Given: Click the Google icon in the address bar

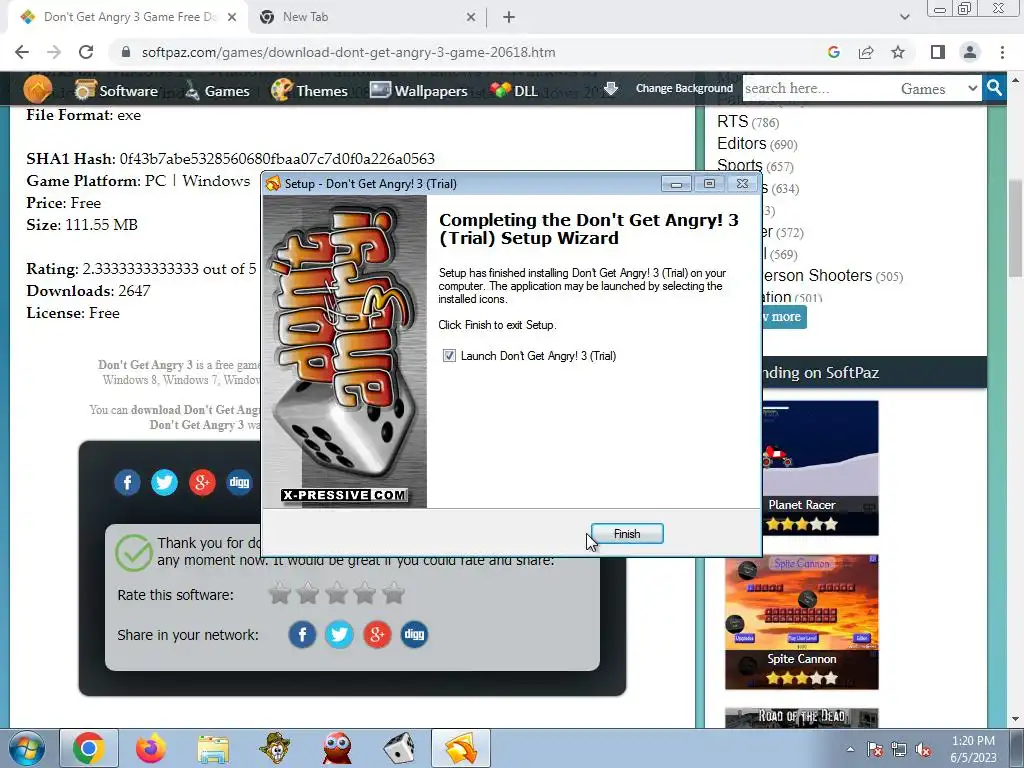Looking at the screenshot, I should 833,52.
